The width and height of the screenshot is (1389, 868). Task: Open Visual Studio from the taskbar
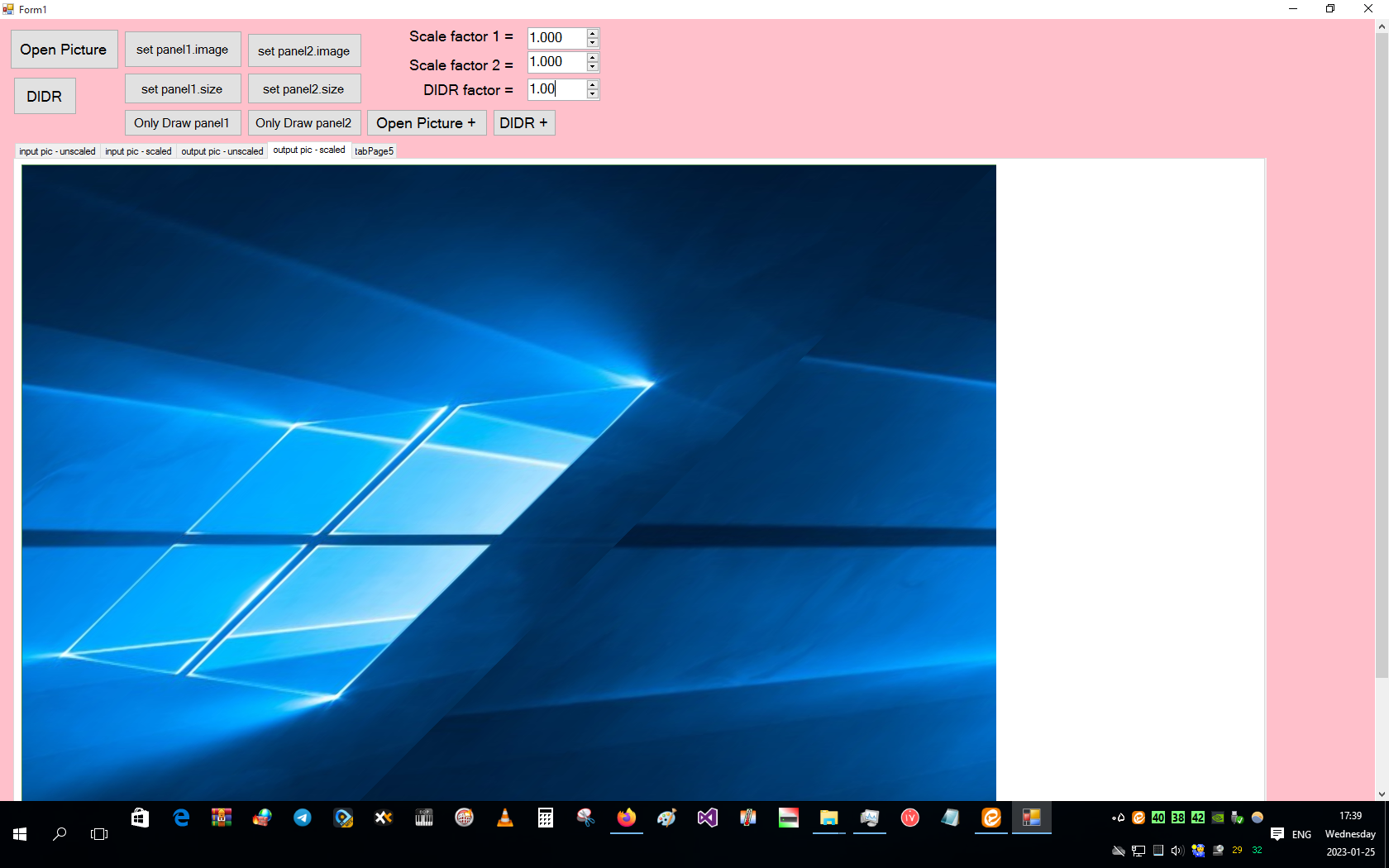click(708, 818)
